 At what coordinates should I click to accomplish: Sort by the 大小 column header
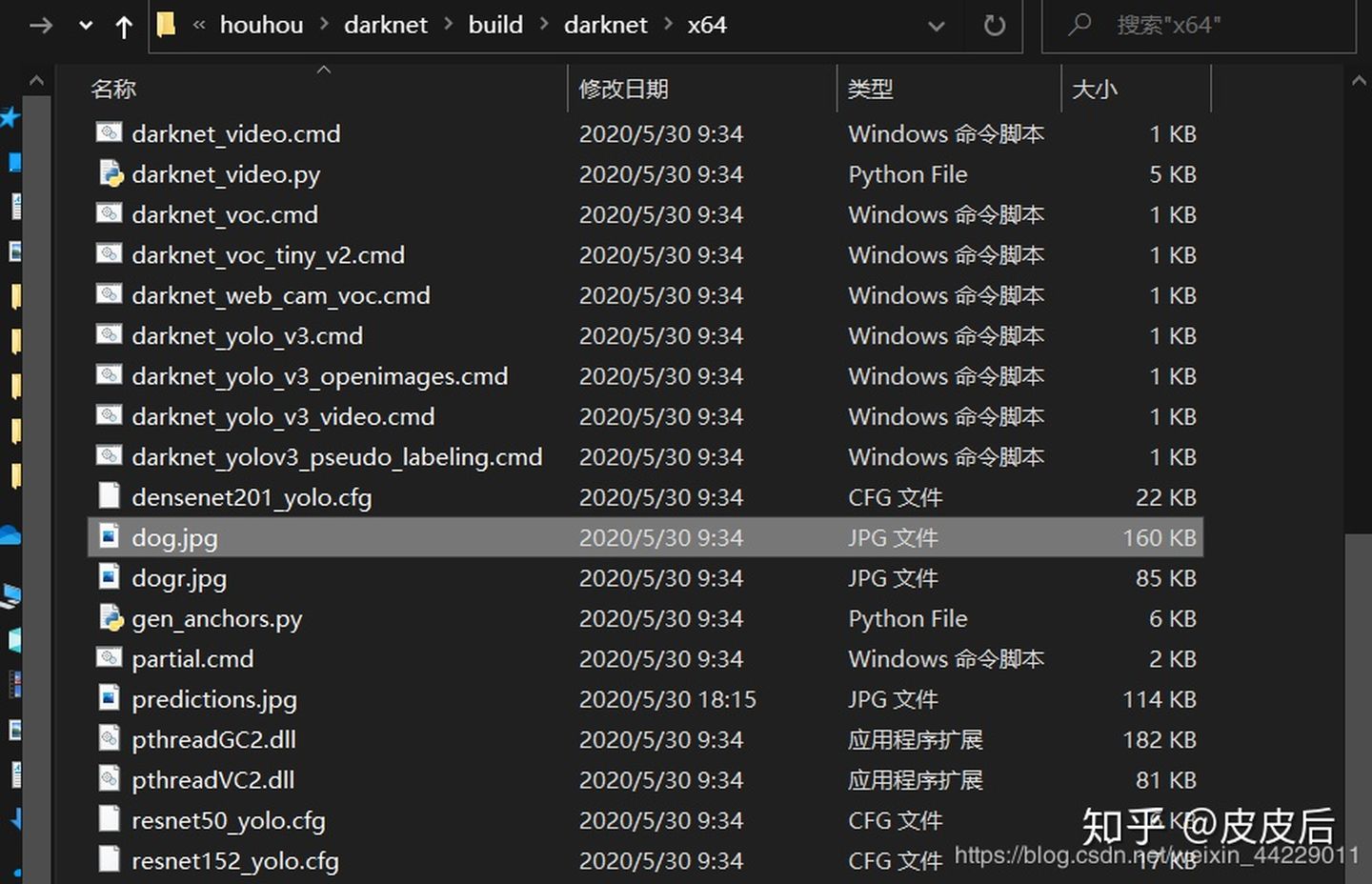pyautogui.click(x=1095, y=90)
